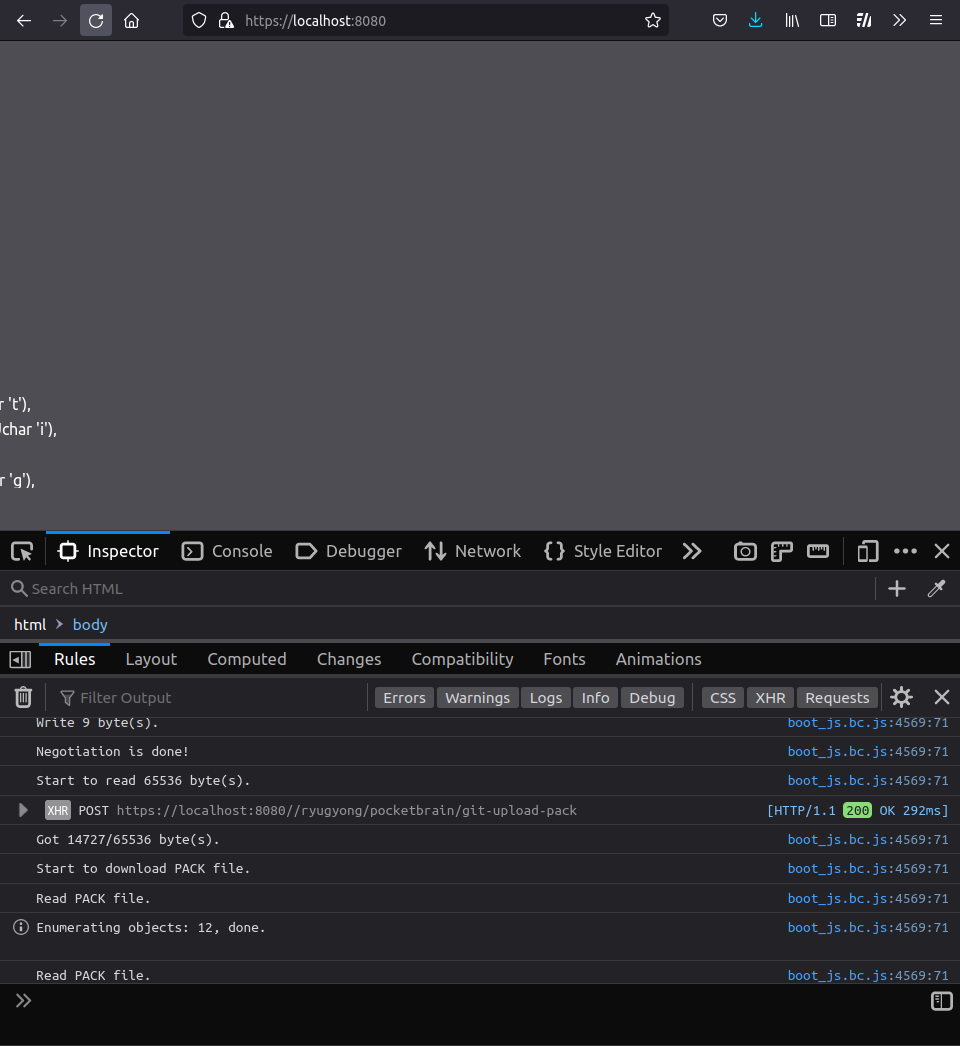This screenshot has height=1046, width=960.
Task: Switch console to multi-line editor mode
Action: (x=941, y=1001)
